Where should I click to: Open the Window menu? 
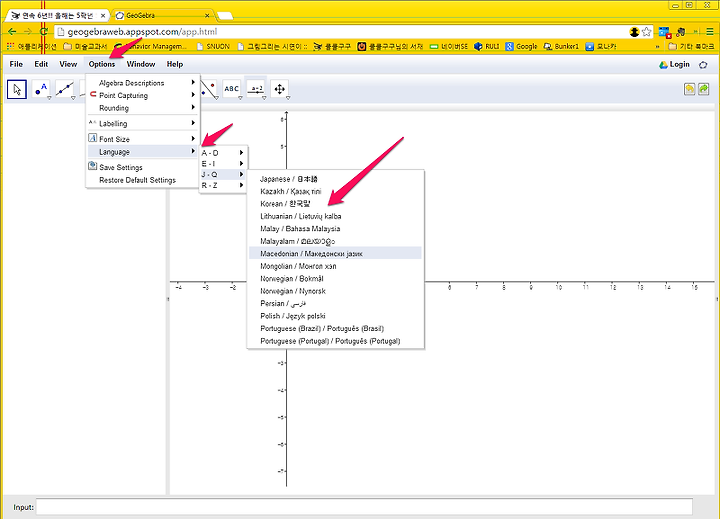coord(141,64)
